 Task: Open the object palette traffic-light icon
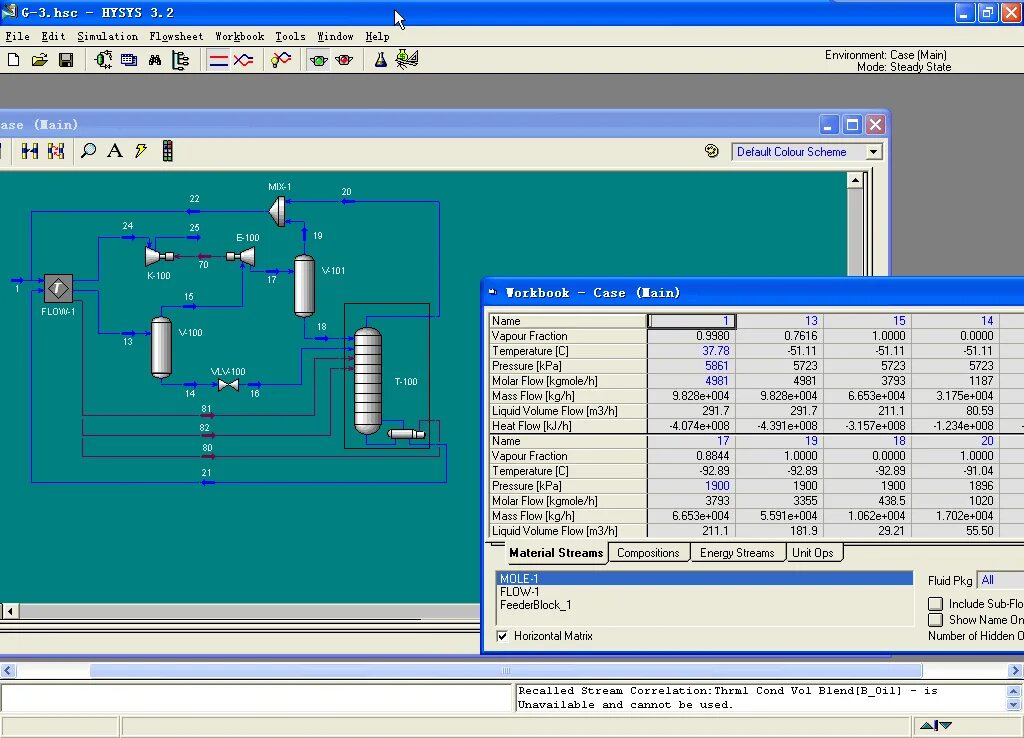tap(168, 152)
